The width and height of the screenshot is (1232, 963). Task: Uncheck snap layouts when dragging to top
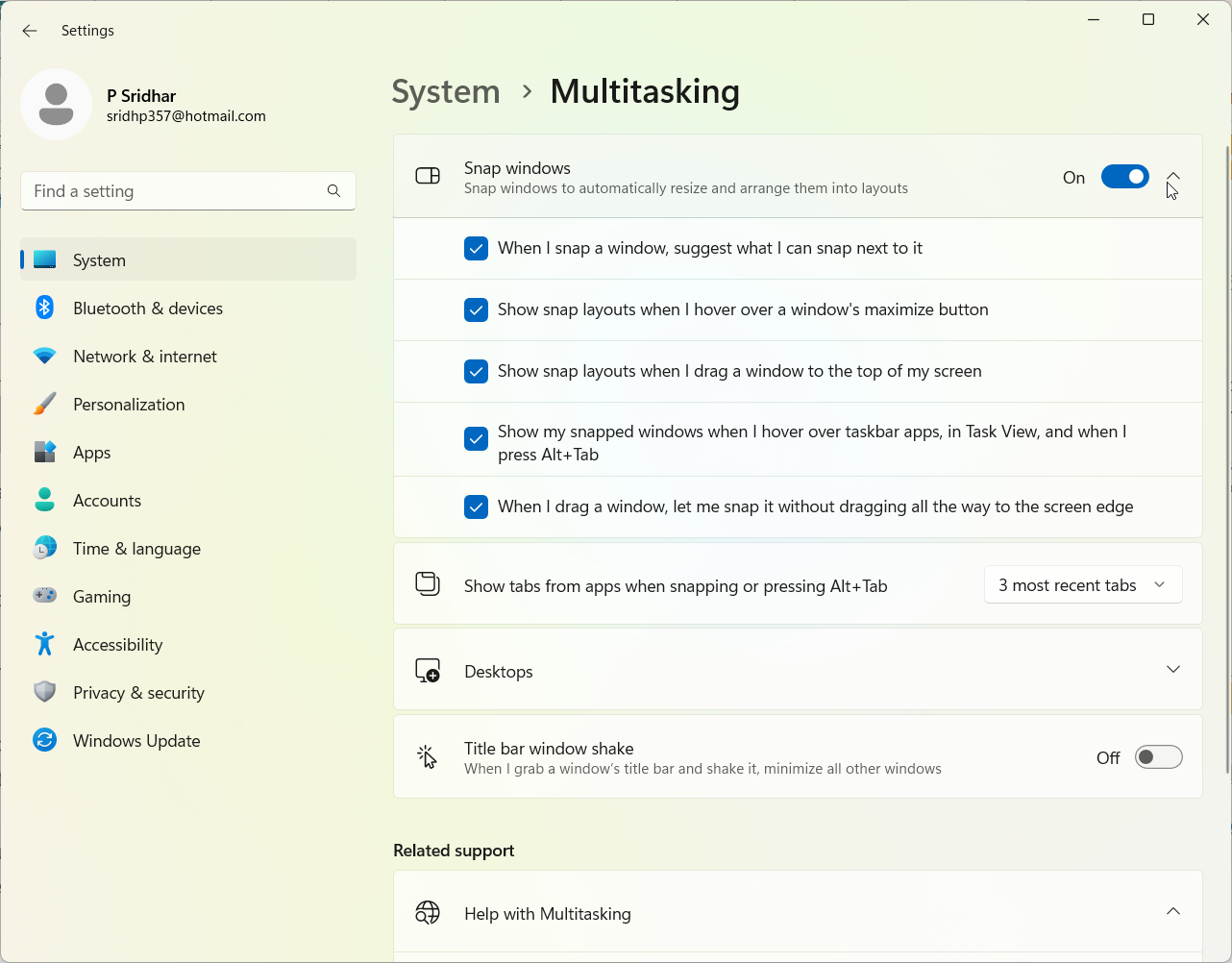pyautogui.click(x=476, y=371)
